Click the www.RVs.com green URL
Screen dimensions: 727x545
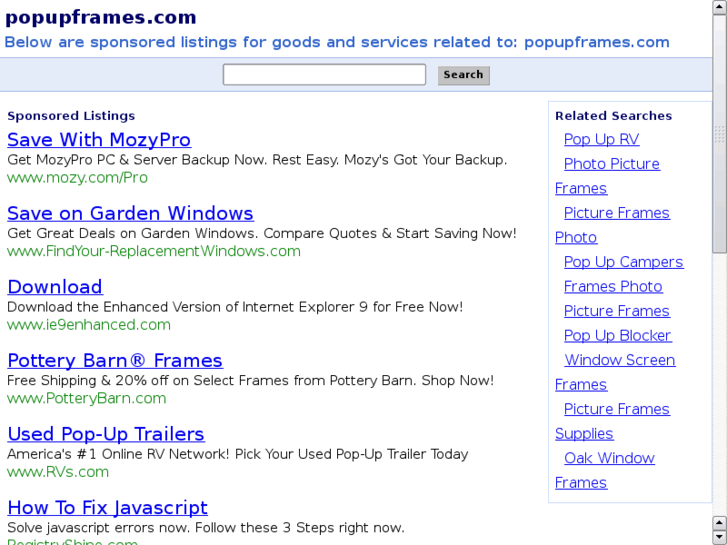58,472
